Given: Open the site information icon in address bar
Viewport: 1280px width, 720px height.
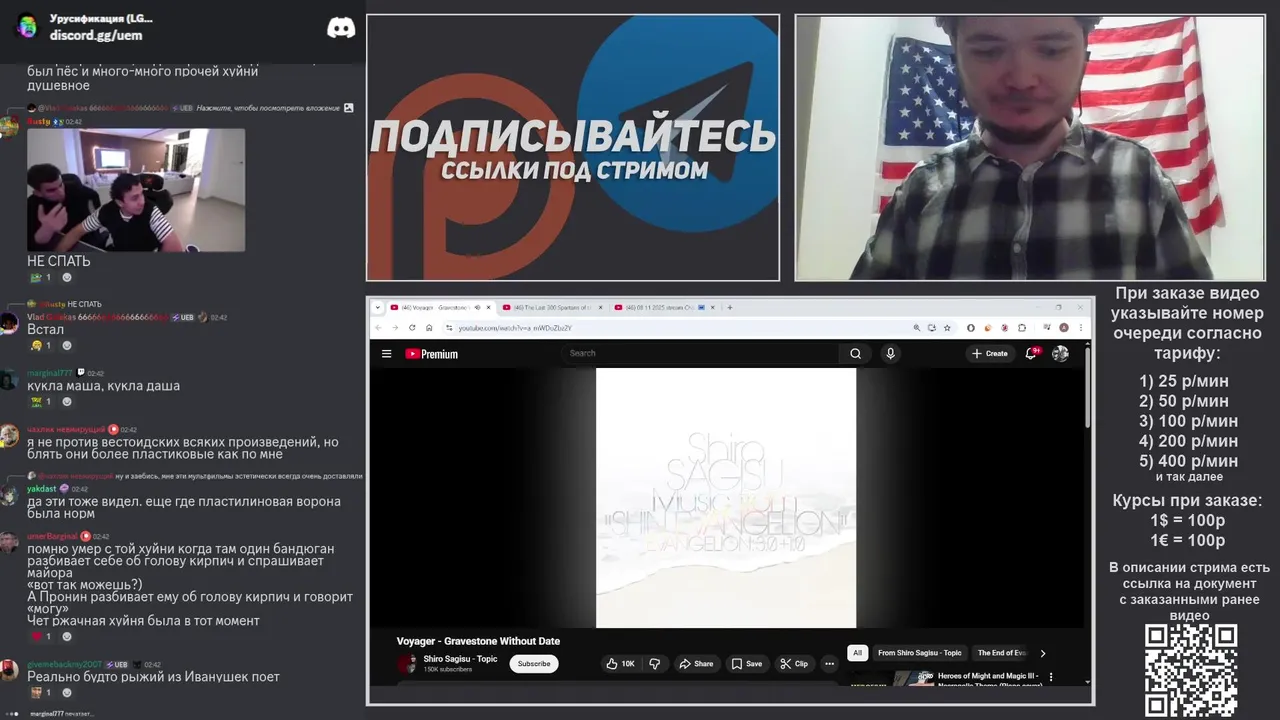Looking at the screenshot, I should (x=449, y=327).
